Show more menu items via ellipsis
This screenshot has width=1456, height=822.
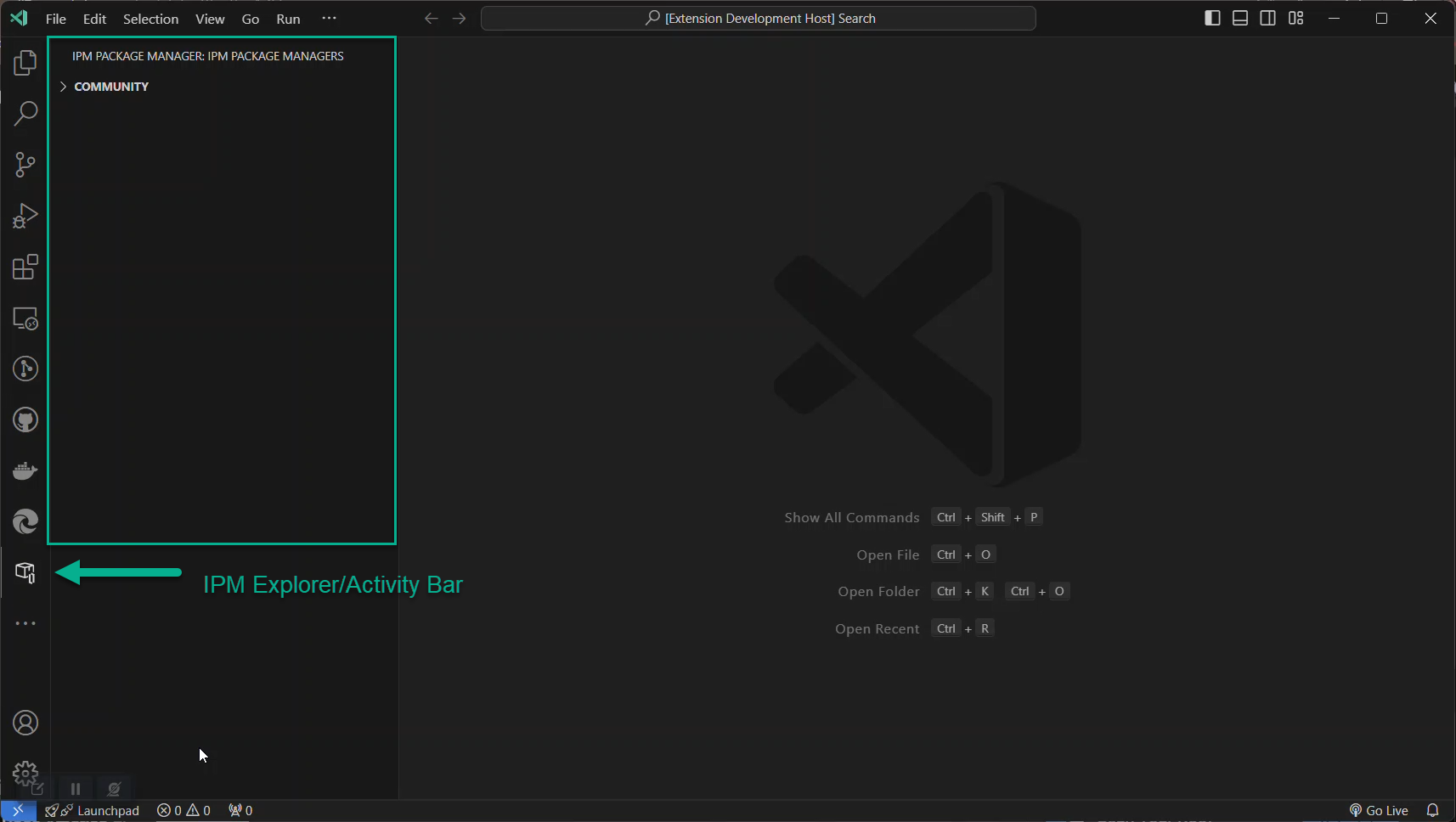[x=330, y=19]
